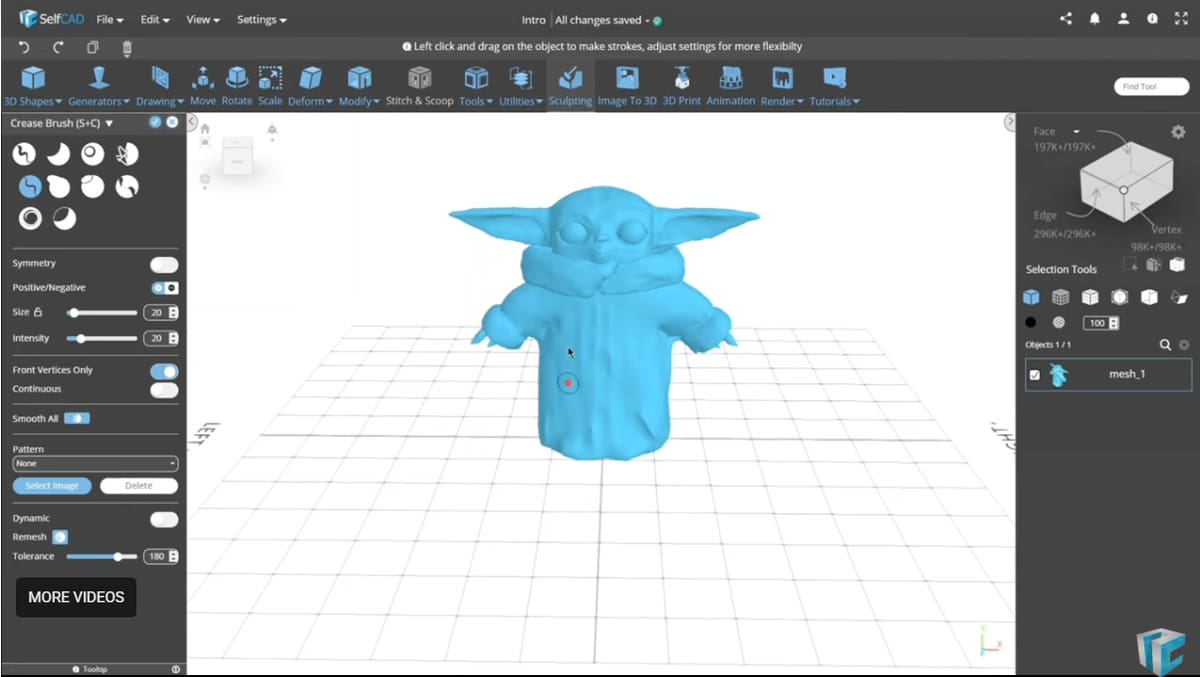Enable the Continuous switch
Viewport: 1200px width, 677px height.
tap(164, 389)
